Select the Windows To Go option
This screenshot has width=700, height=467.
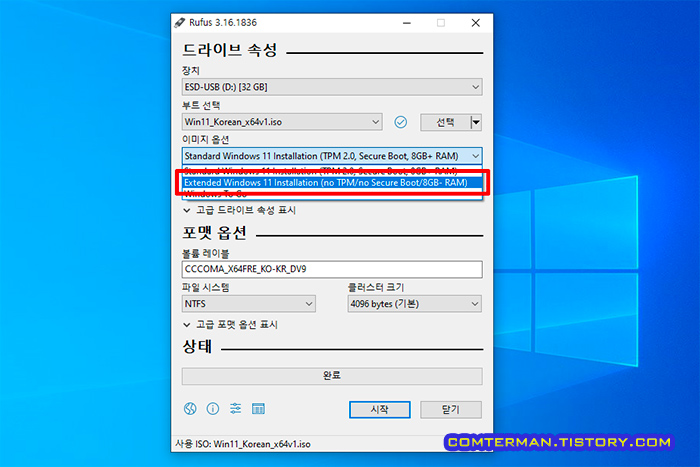click(x=332, y=194)
